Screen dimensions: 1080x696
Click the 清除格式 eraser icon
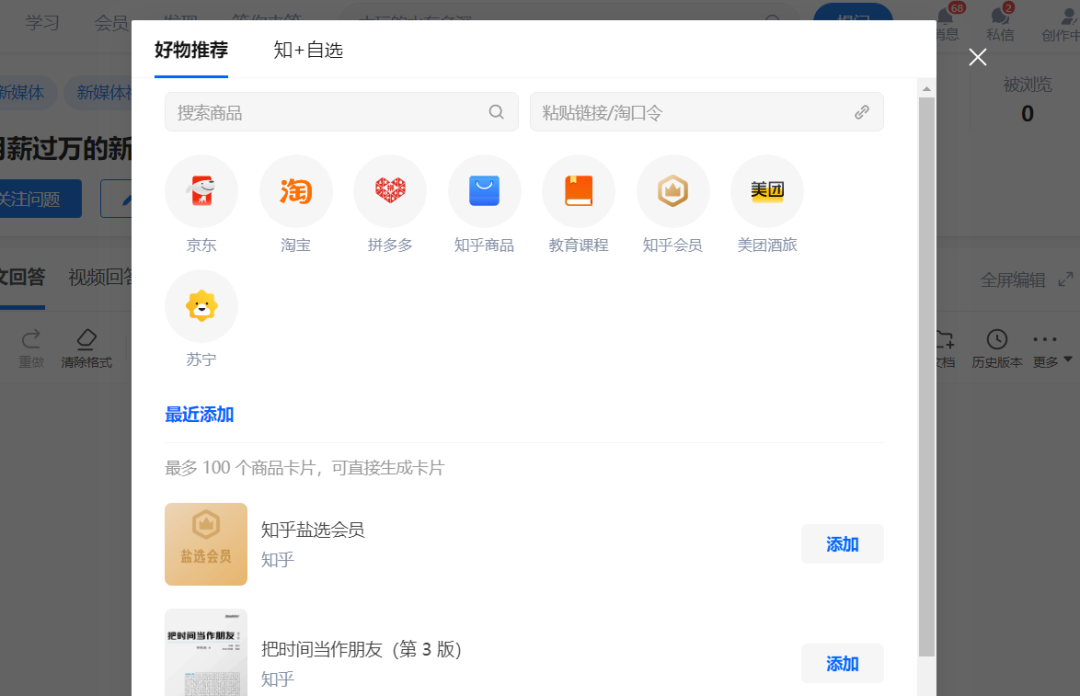(86, 339)
